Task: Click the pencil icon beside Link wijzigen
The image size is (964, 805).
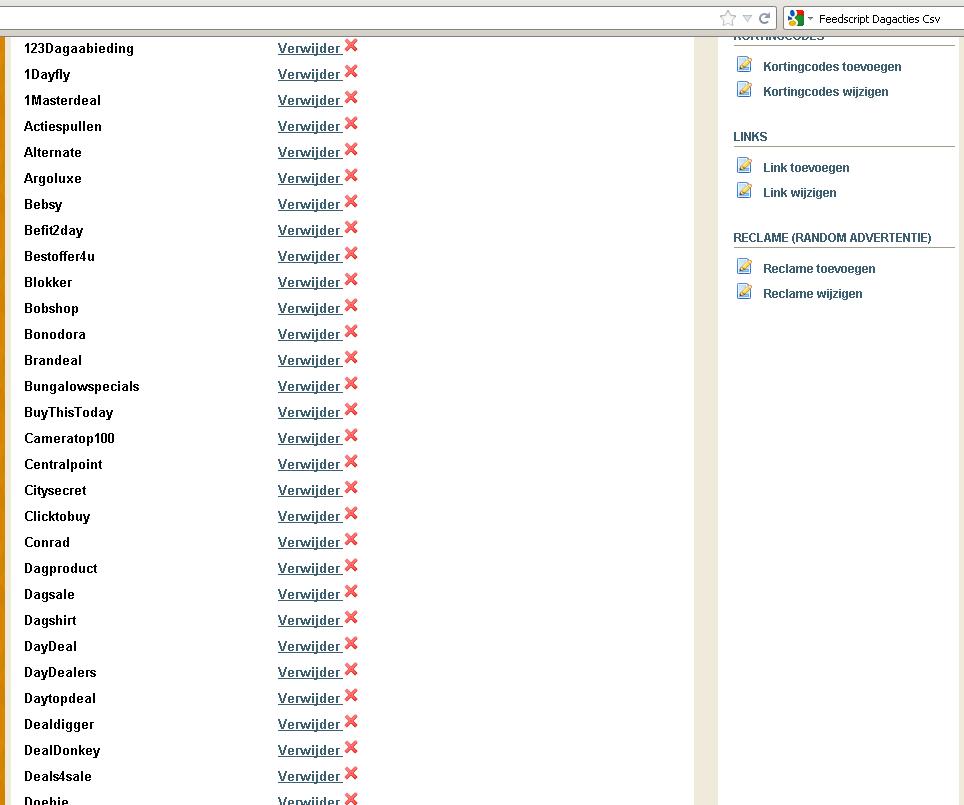Action: [744, 190]
